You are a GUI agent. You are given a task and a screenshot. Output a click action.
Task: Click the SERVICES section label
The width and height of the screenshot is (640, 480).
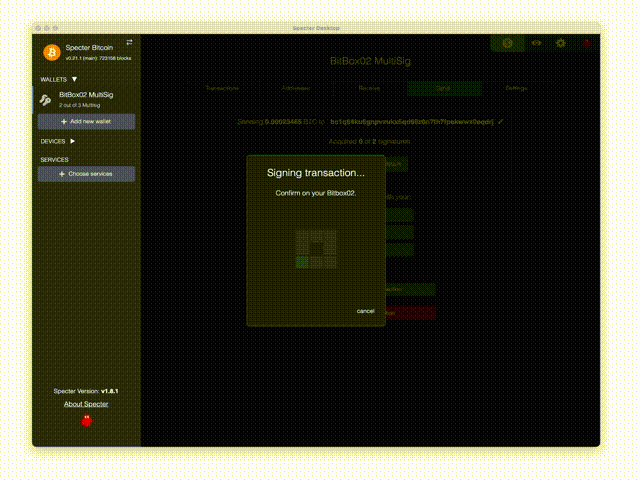54,160
